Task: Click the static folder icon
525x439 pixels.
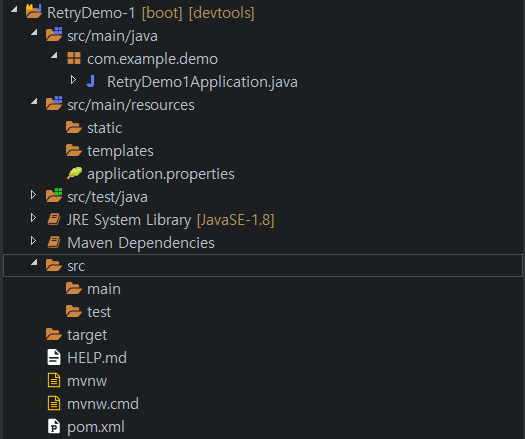Action: pyautogui.click(x=74, y=128)
